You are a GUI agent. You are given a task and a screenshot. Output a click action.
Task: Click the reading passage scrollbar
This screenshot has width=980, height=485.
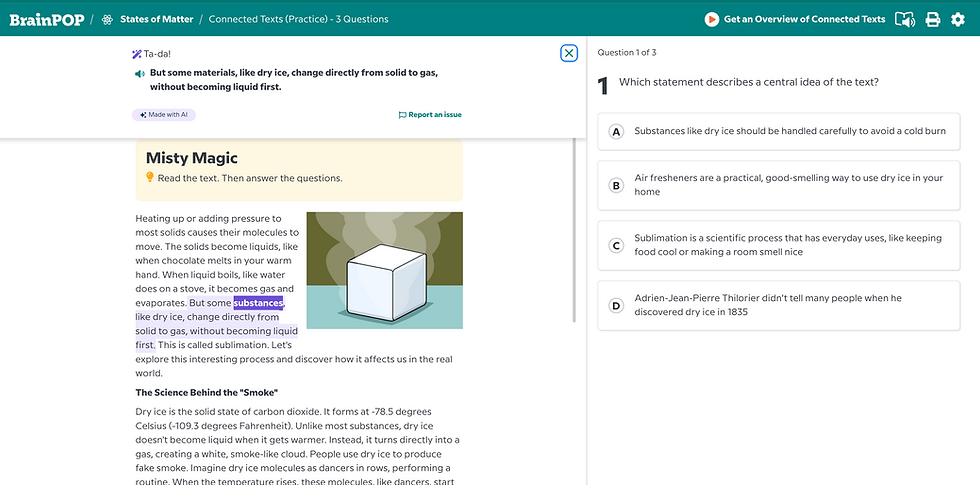pos(574,230)
